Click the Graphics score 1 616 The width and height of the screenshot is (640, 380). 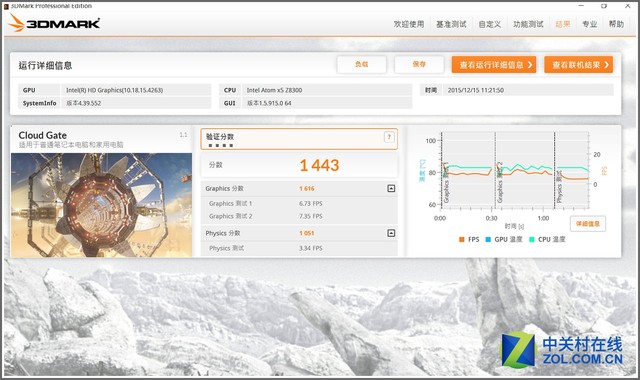click(307, 189)
